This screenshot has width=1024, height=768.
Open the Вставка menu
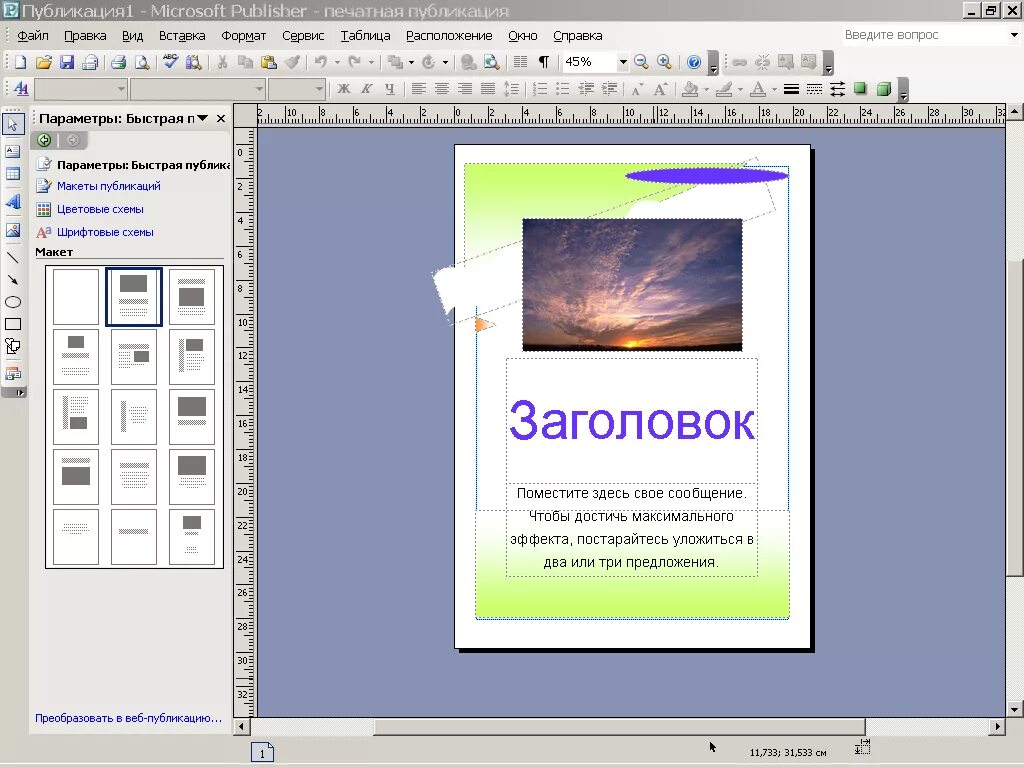pyautogui.click(x=182, y=36)
